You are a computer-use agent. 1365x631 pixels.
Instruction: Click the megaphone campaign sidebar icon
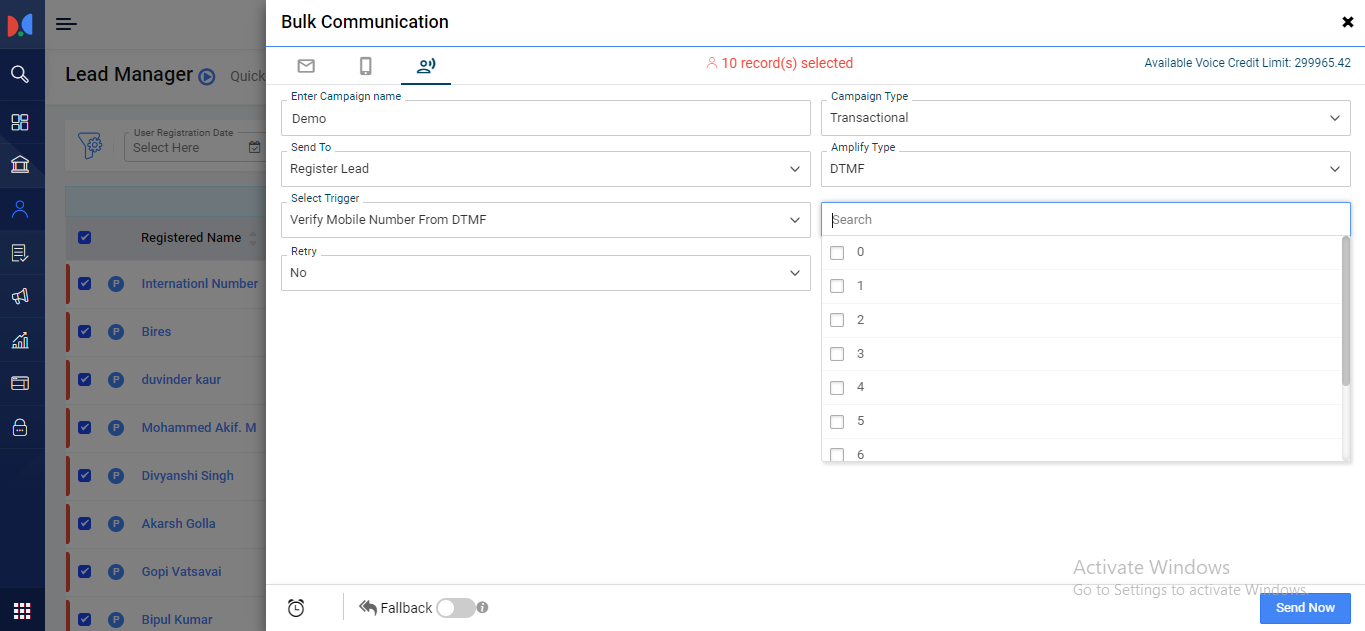point(20,296)
